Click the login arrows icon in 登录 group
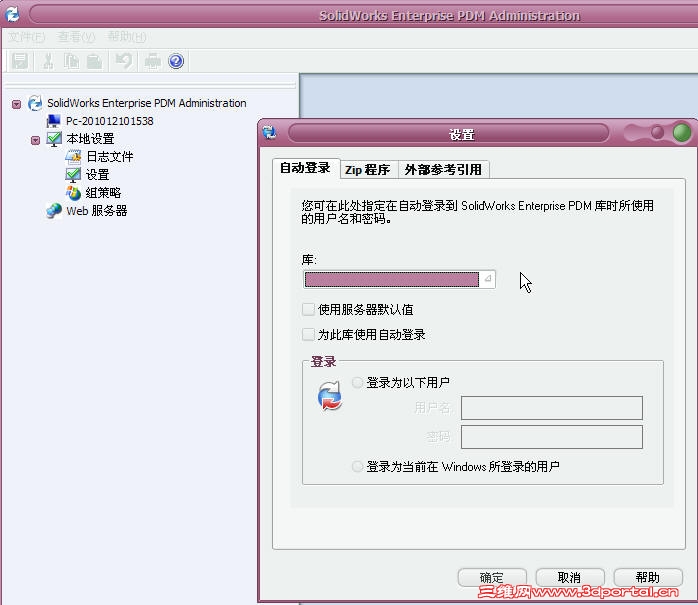Image resolution: width=698 pixels, height=605 pixels. tap(330, 395)
